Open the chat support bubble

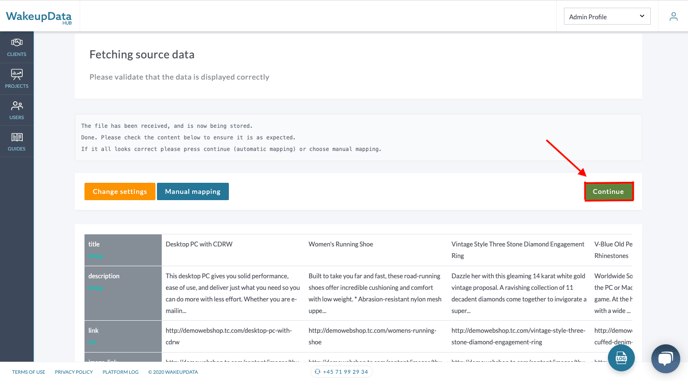click(x=665, y=358)
